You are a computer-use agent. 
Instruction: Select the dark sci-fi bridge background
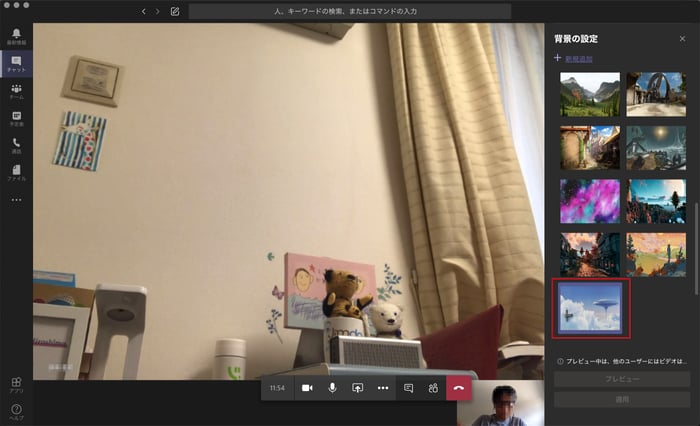pos(656,147)
